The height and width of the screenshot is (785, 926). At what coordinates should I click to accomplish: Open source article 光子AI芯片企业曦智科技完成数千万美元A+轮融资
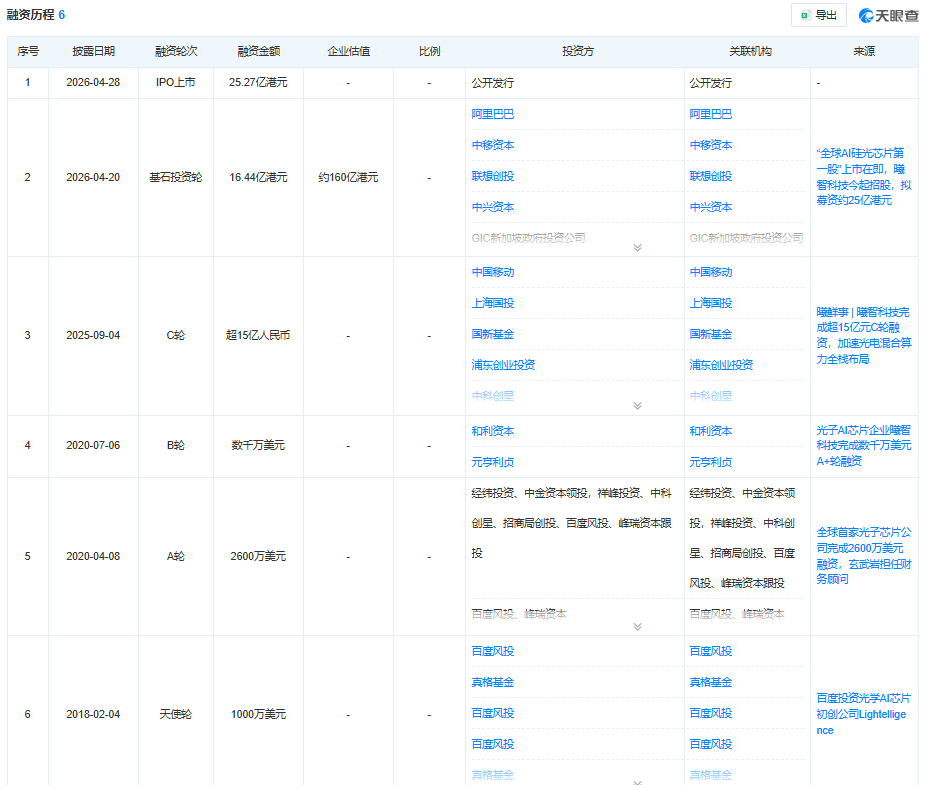863,445
